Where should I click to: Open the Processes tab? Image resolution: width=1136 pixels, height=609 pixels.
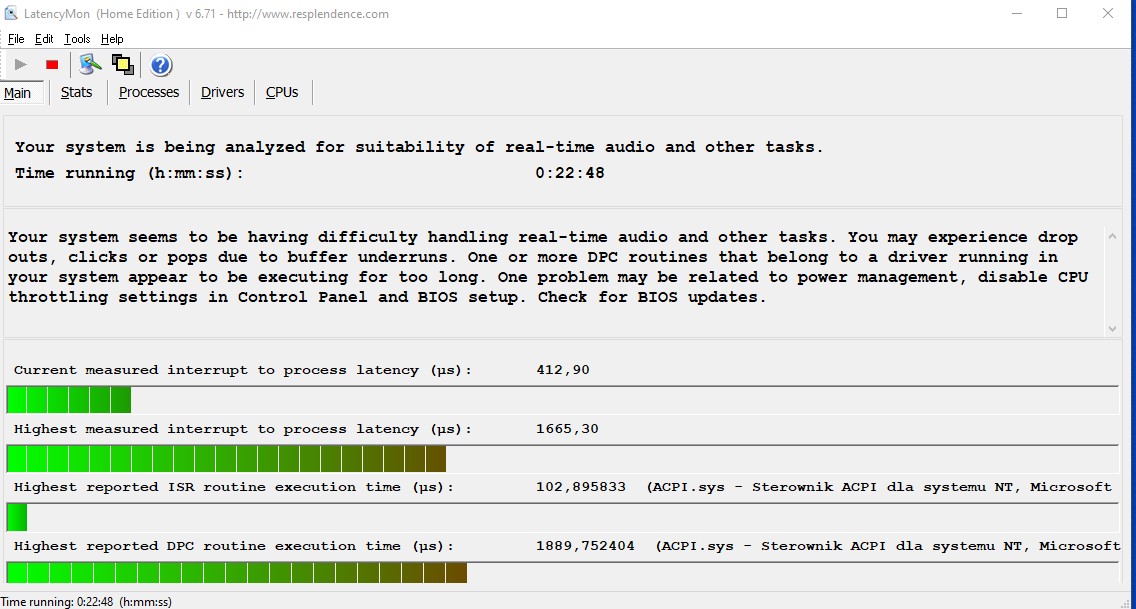tap(148, 92)
